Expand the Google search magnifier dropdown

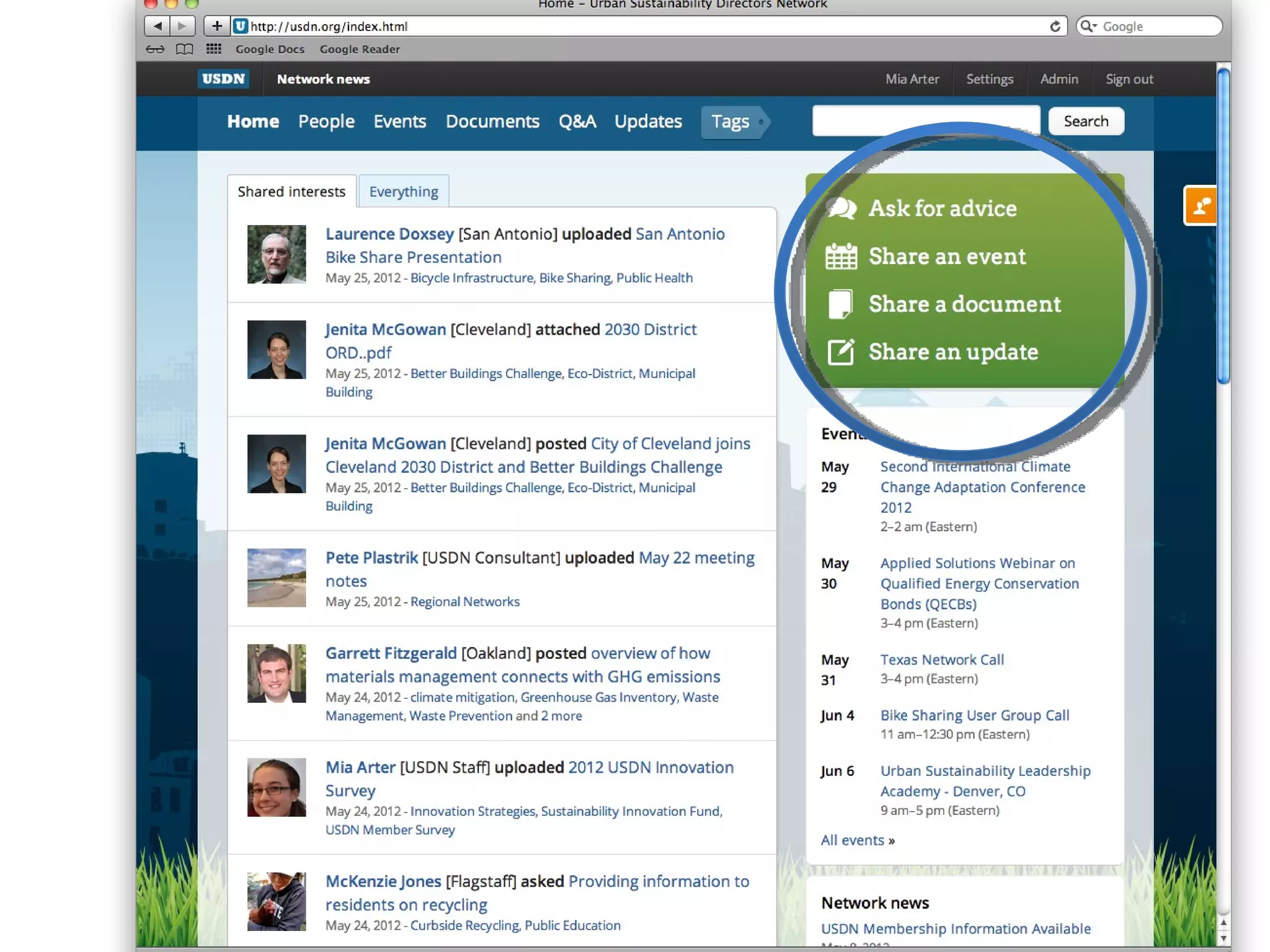pos(1088,26)
